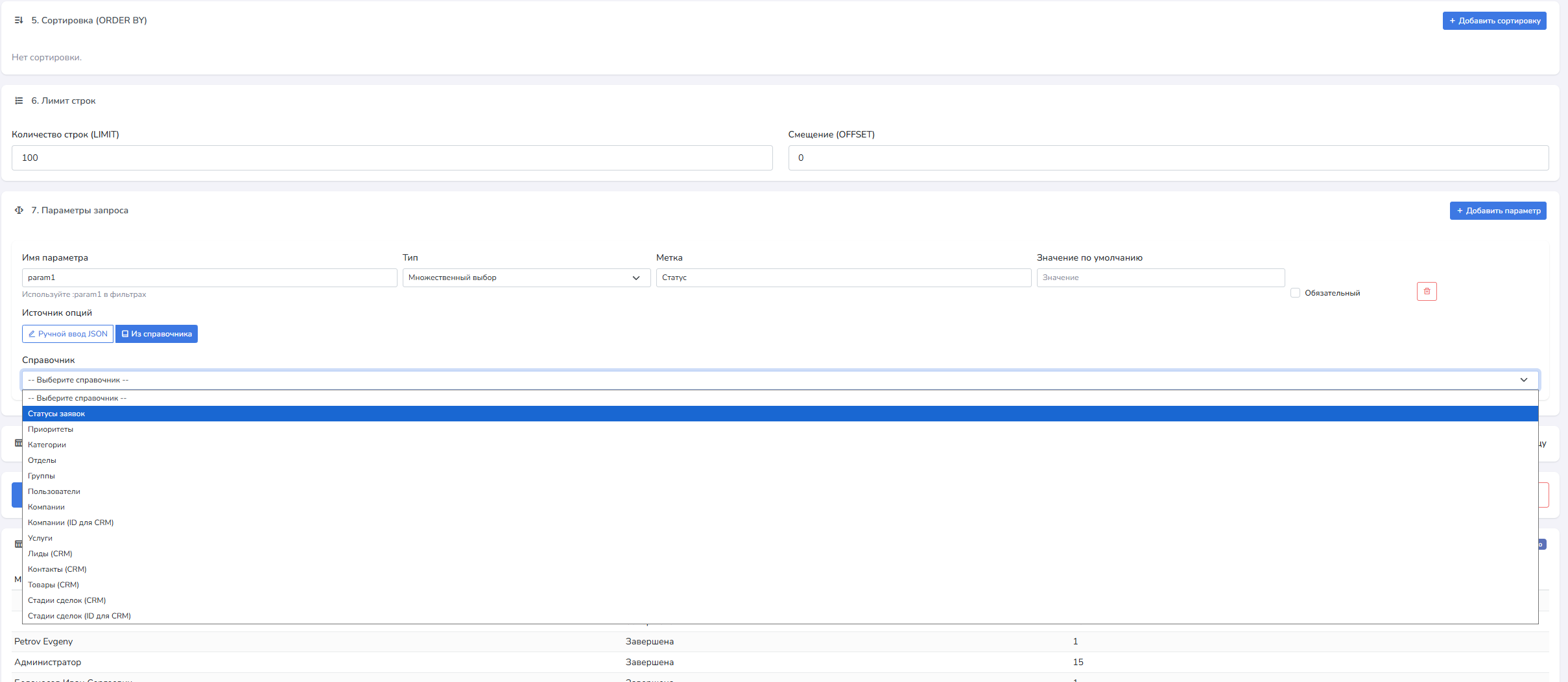
Task: Click the Метка input containing Статус
Action: pyautogui.click(x=843, y=277)
